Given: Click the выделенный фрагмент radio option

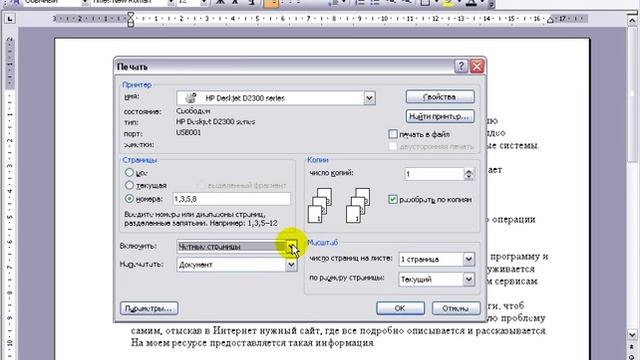Looking at the screenshot, I should pyautogui.click(x=201, y=185).
